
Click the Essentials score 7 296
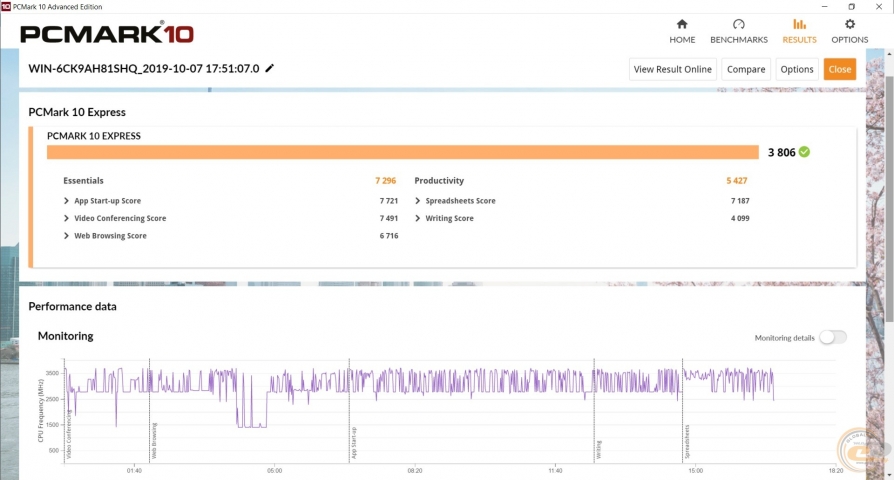(385, 181)
